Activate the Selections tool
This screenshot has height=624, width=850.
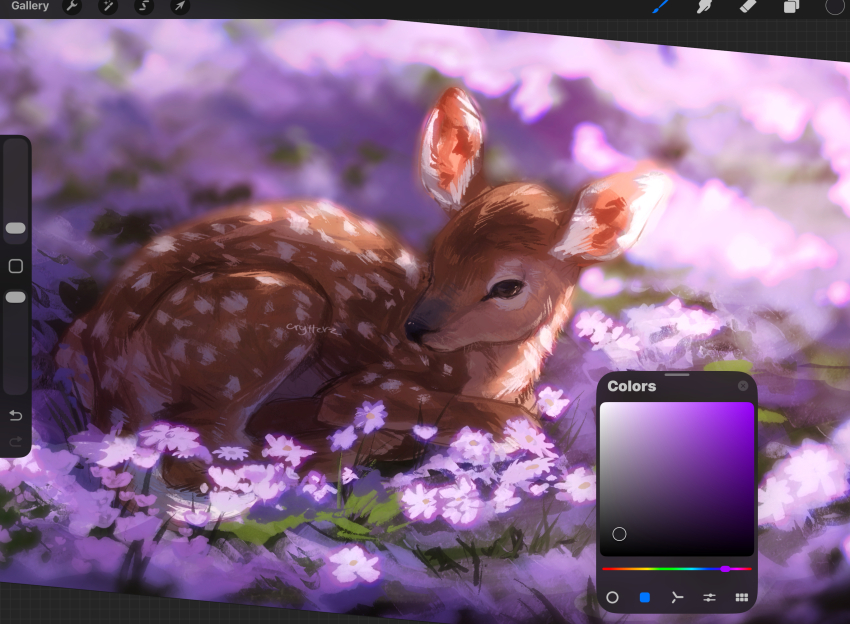tap(143, 7)
